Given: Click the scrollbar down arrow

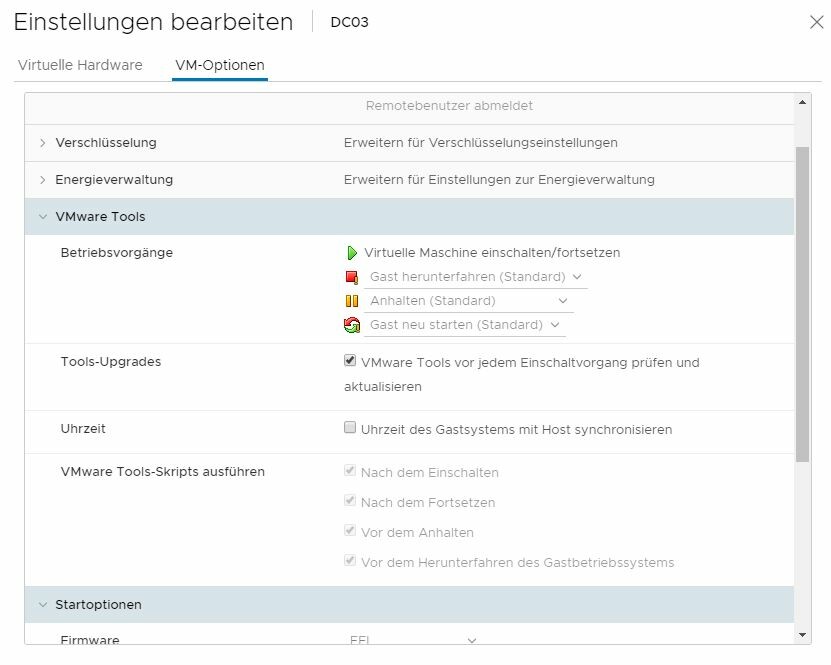Looking at the screenshot, I should 802,635.
